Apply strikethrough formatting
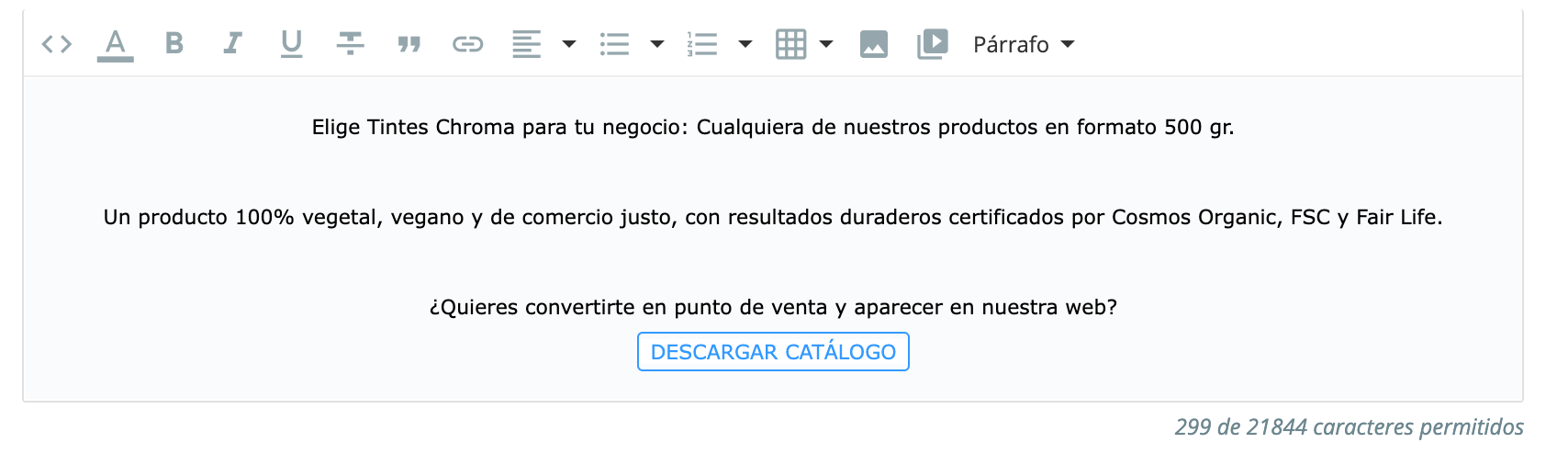The height and width of the screenshot is (454, 1568). (350, 43)
